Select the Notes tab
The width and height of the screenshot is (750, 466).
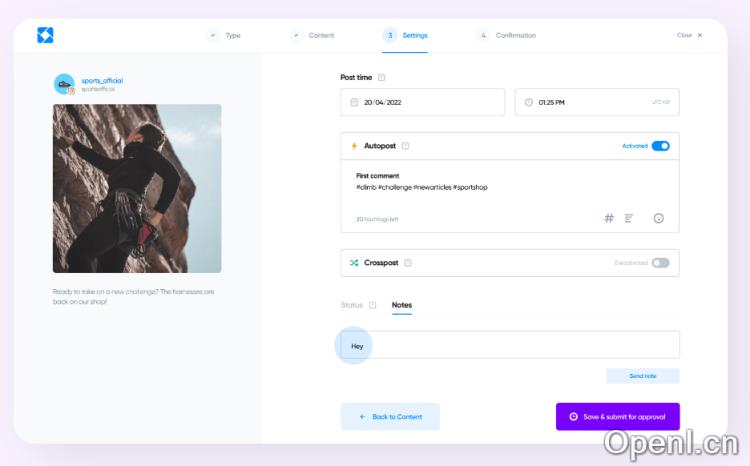coord(402,305)
